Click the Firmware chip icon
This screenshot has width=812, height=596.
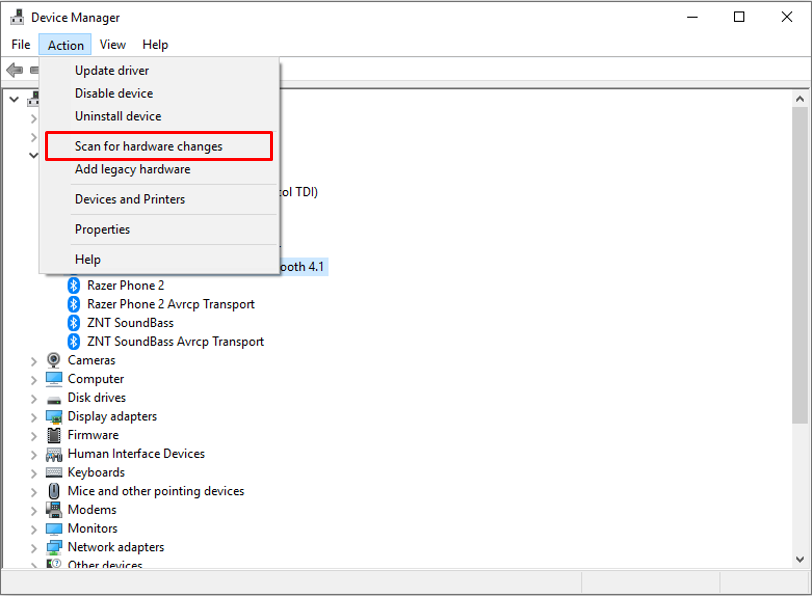pyautogui.click(x=53, y=435)
